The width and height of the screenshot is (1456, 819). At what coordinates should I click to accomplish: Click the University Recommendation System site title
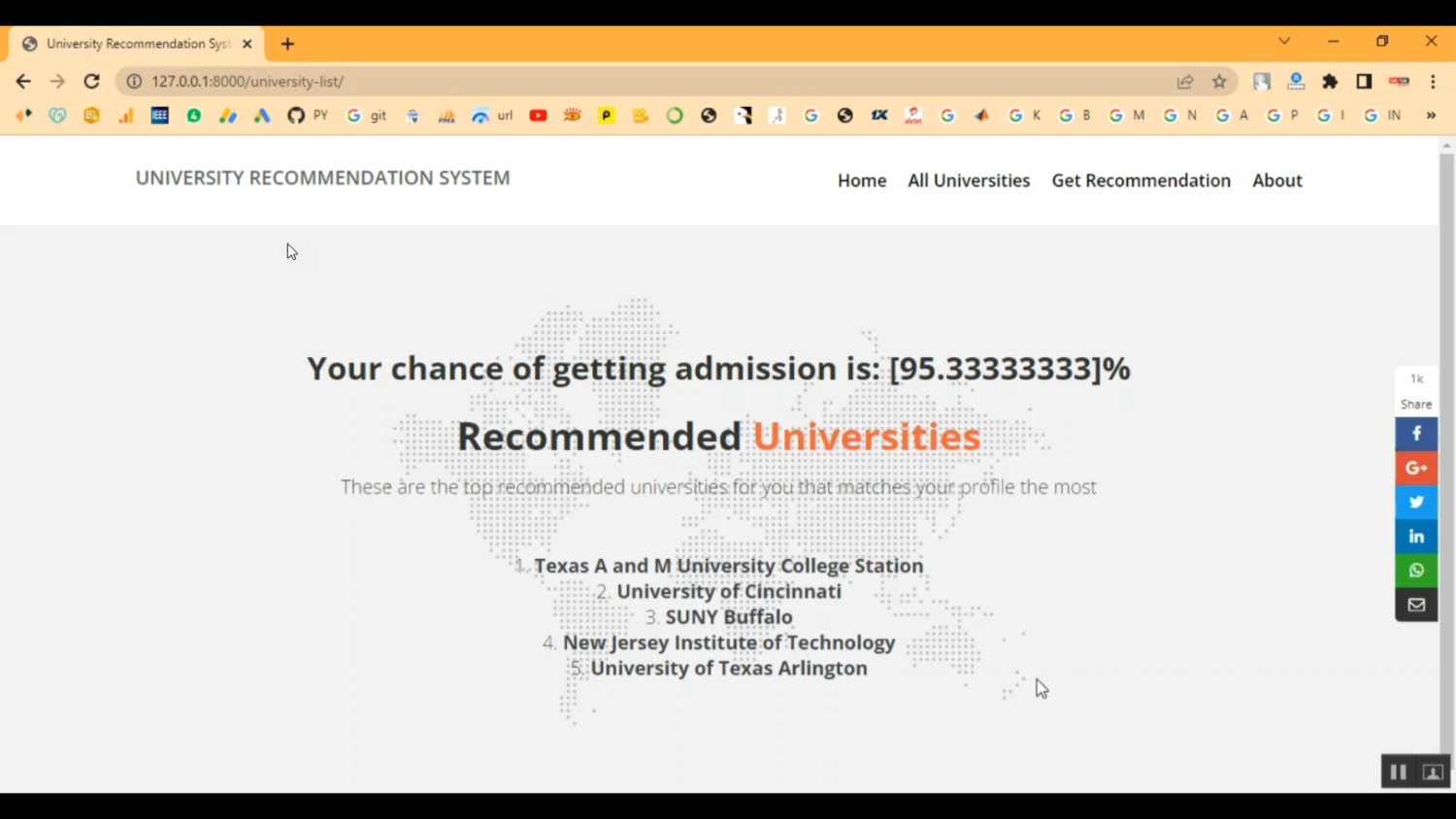point(322,178)
